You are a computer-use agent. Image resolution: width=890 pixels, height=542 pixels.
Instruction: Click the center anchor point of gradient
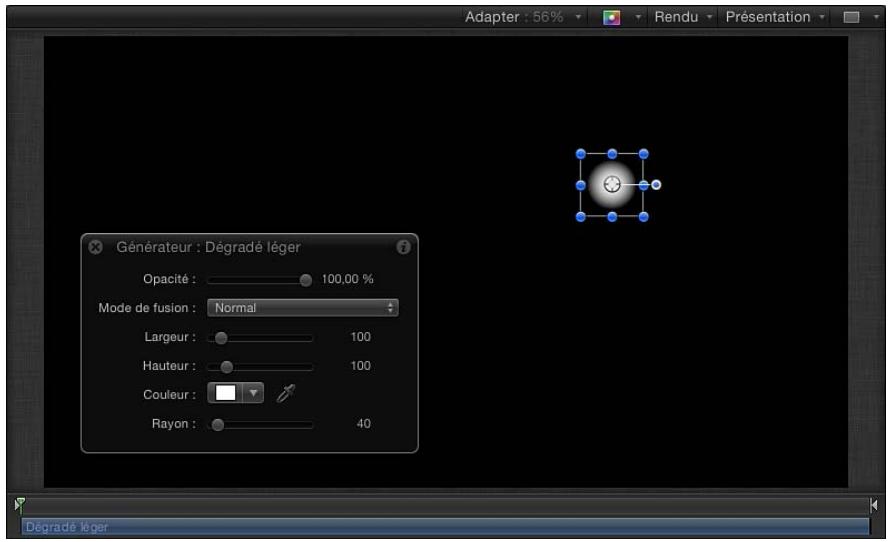click(612, 184)
